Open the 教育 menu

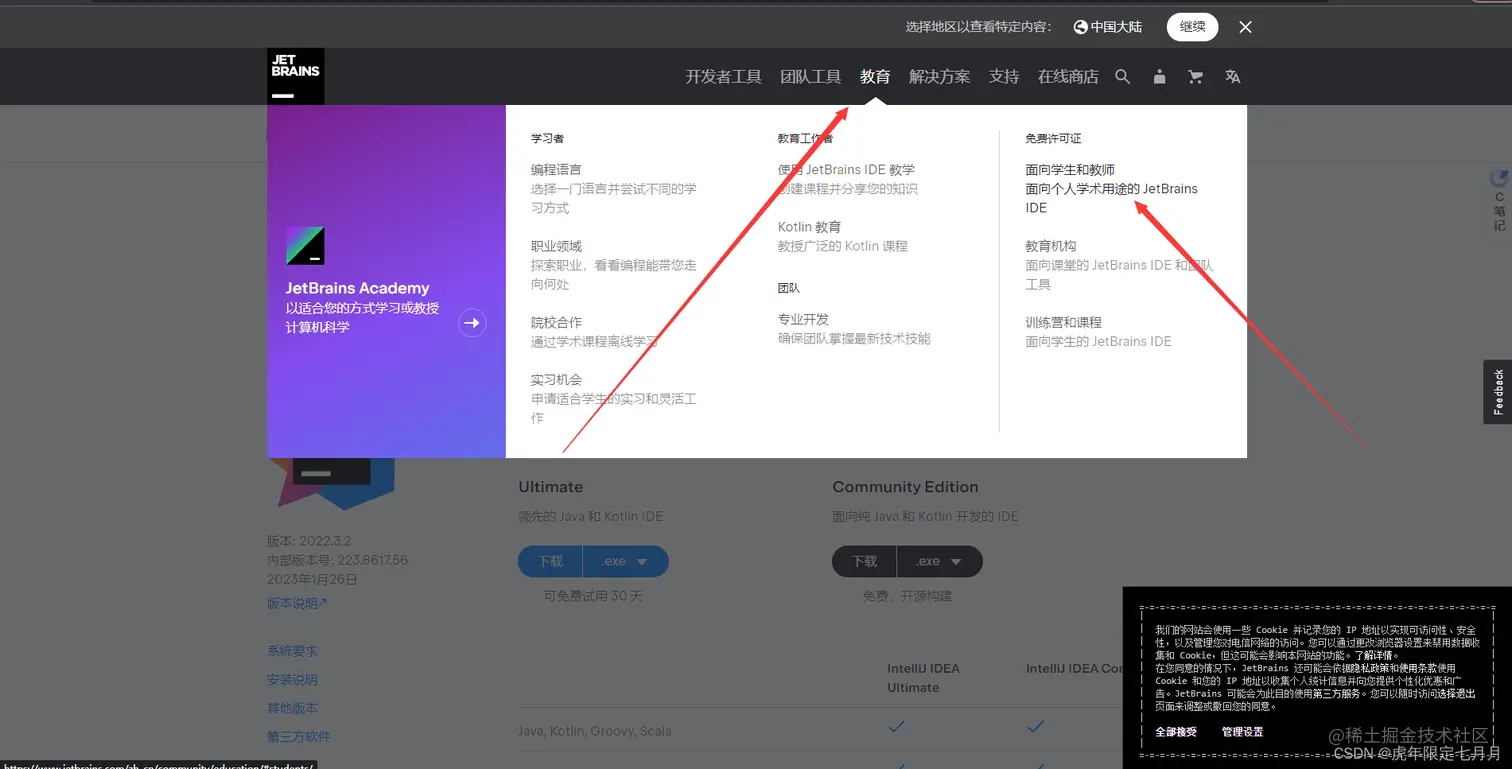(875, 77)
